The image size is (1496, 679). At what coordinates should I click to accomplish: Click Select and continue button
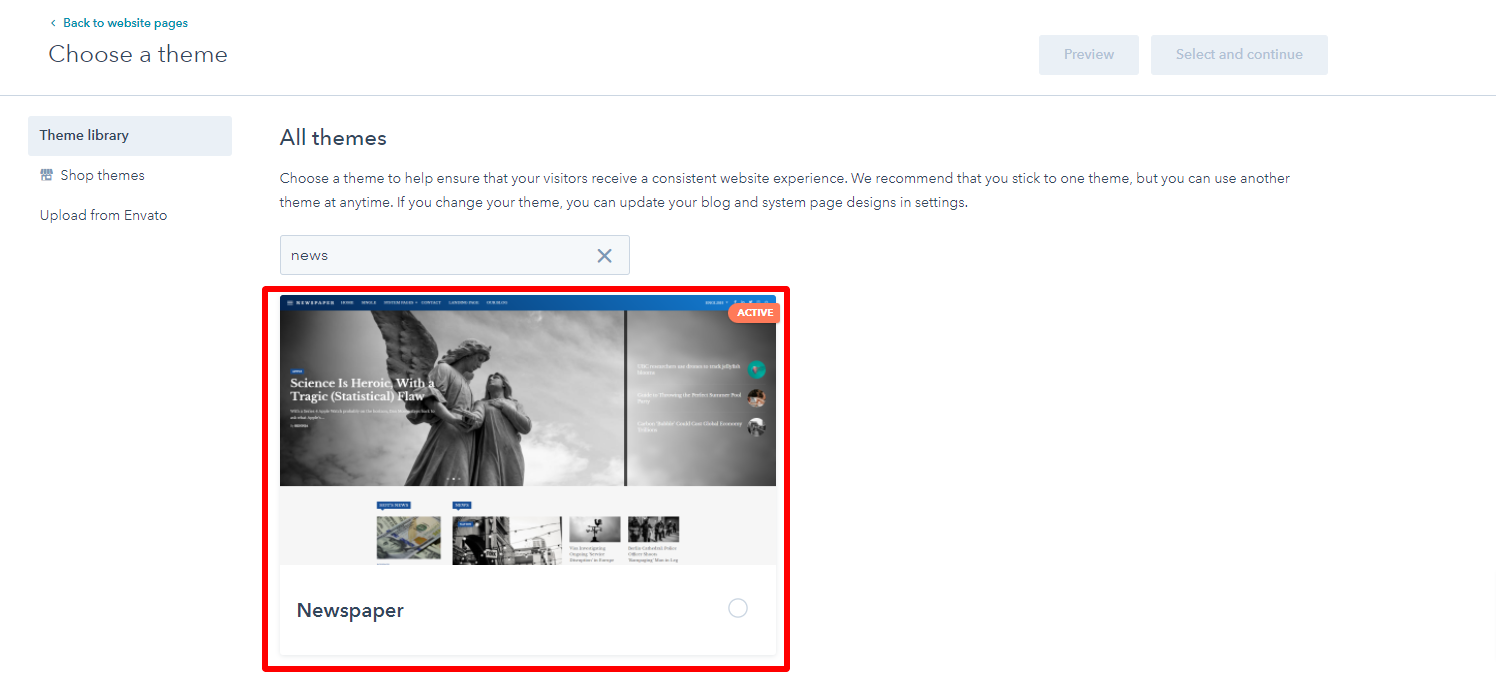(x=1238, y=55)
